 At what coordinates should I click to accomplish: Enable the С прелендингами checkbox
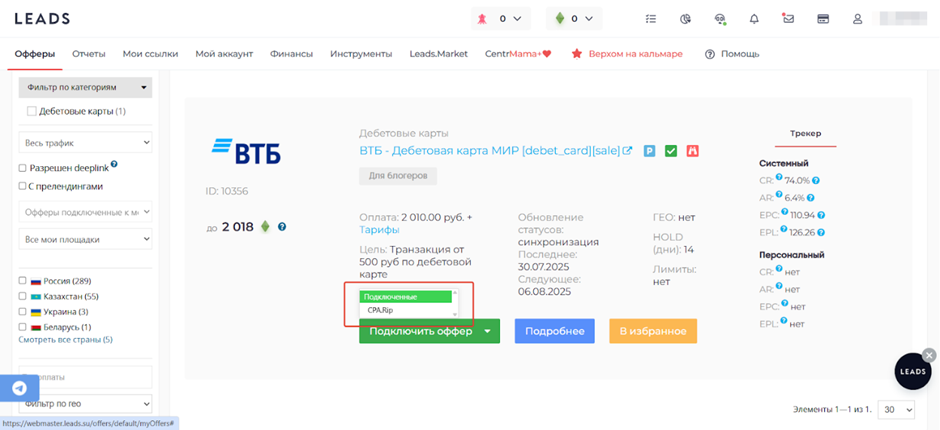(23, 187)
